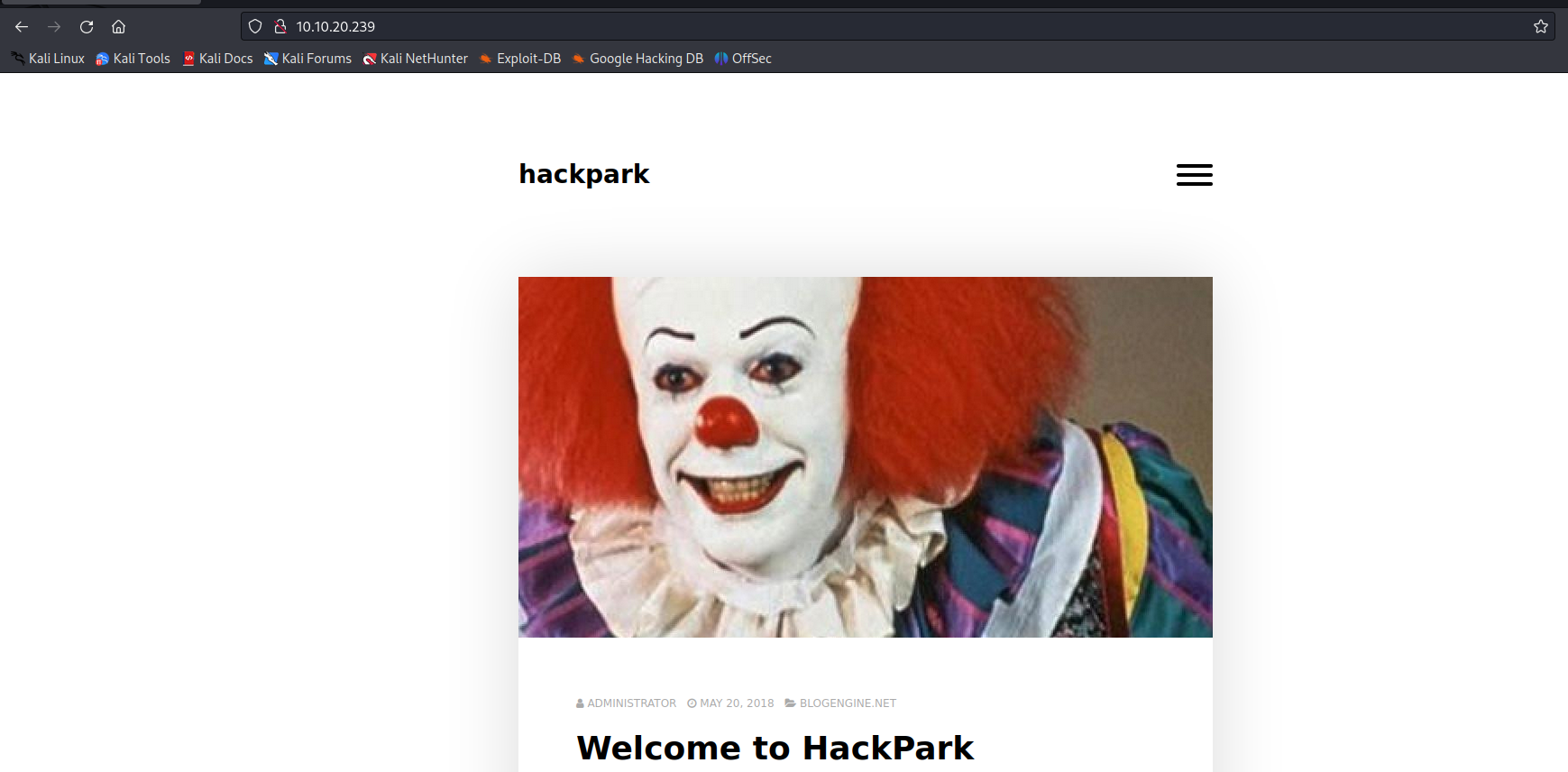Screen dimensions: 1568x772
Task: Show site connection security info
Action: 280,27
